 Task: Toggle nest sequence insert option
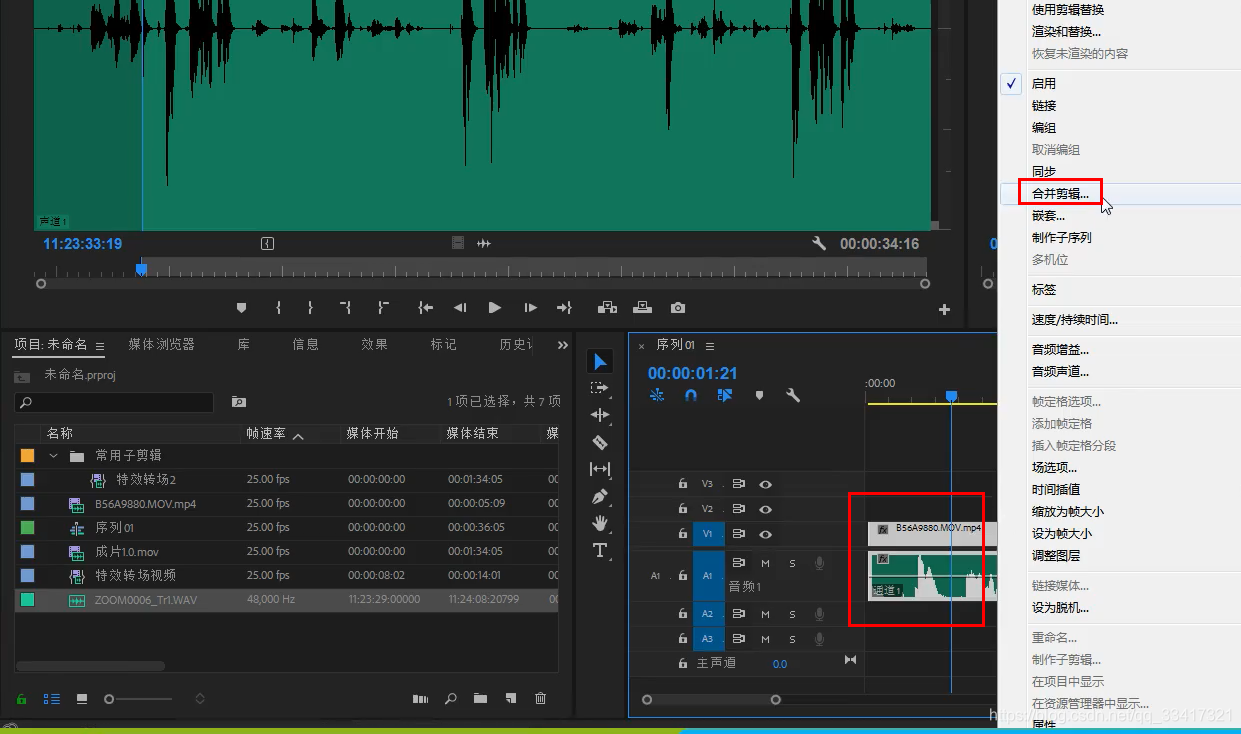click(657, 395)
